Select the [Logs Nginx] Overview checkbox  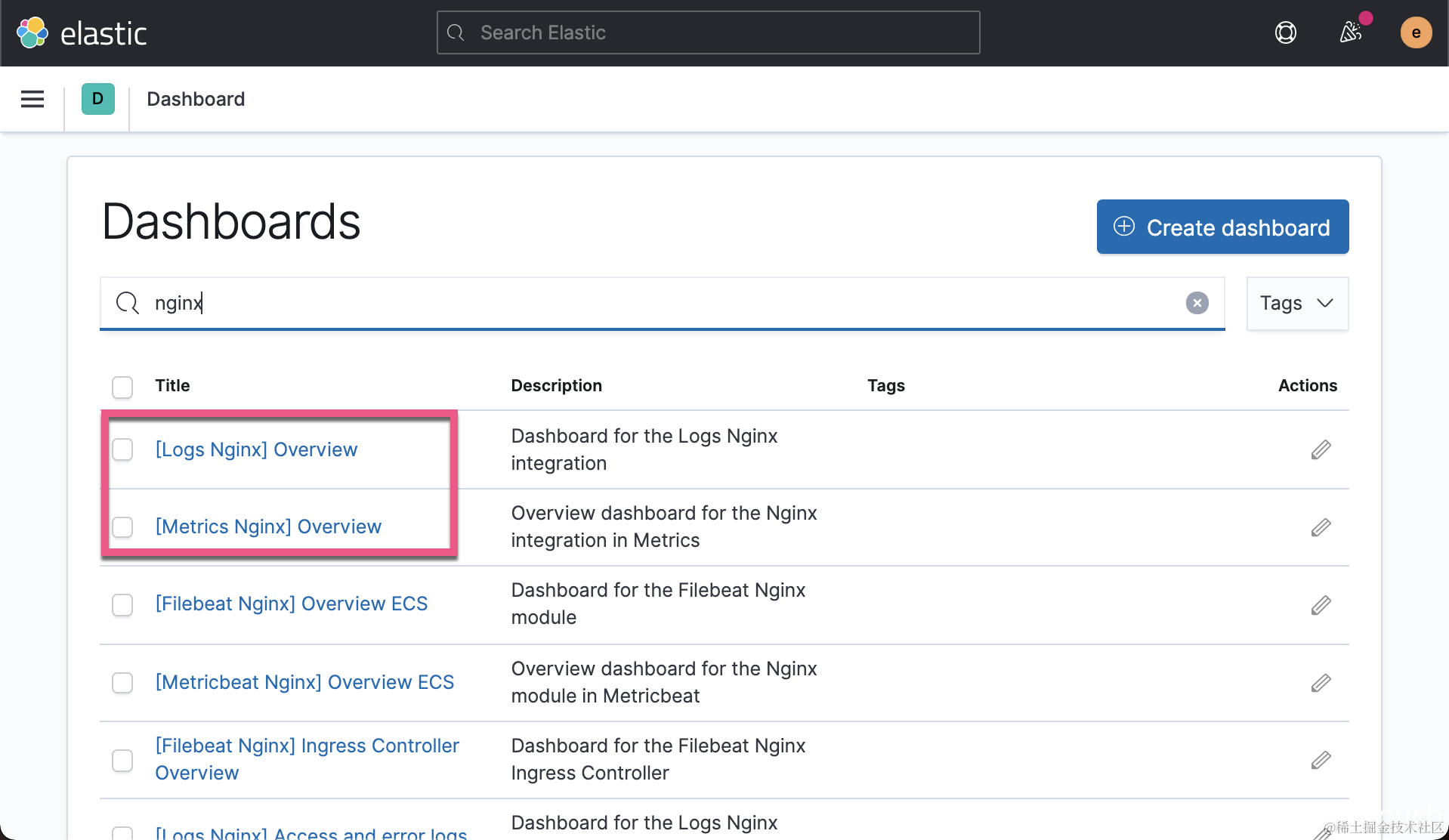pyautogui.click(x=122, y=450)
